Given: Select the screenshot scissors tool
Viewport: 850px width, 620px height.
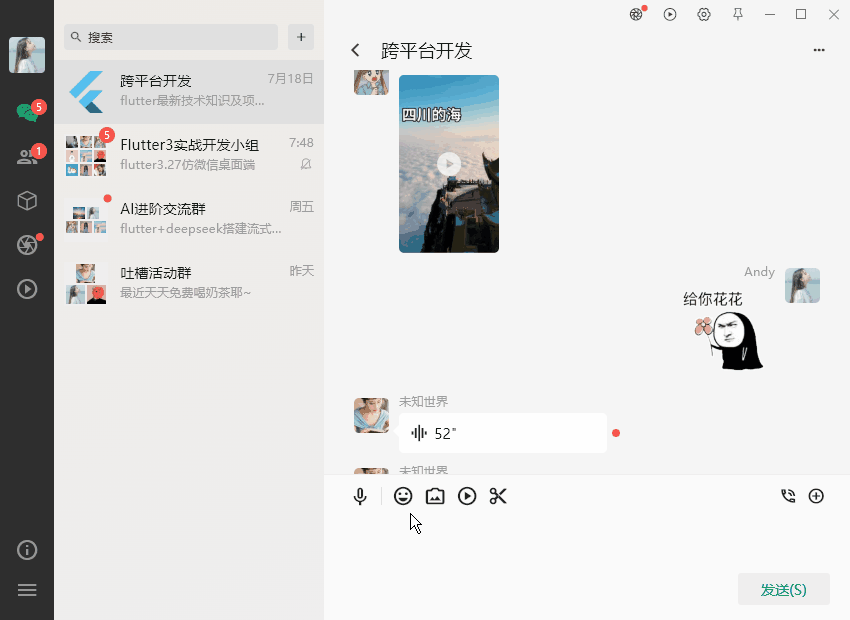Looking at the screenshot, I should (x=498, y=495).
